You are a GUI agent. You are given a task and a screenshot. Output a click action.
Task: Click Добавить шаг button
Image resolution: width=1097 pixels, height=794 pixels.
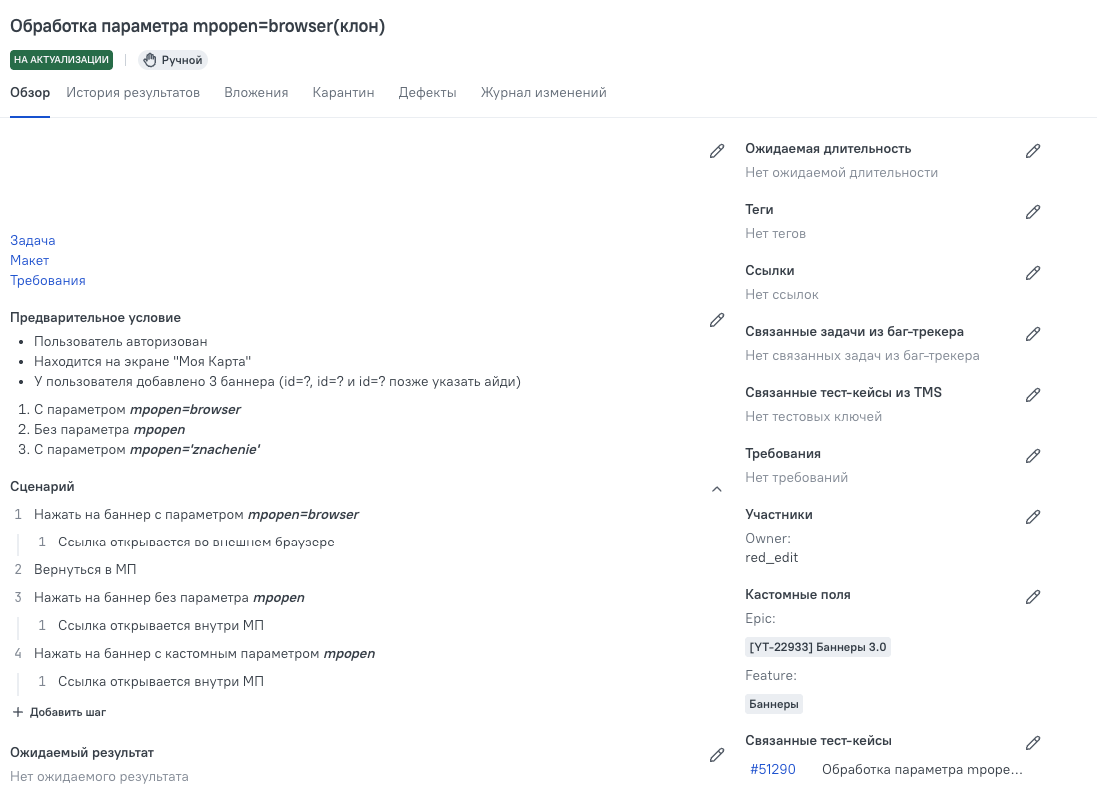[59, 713]
